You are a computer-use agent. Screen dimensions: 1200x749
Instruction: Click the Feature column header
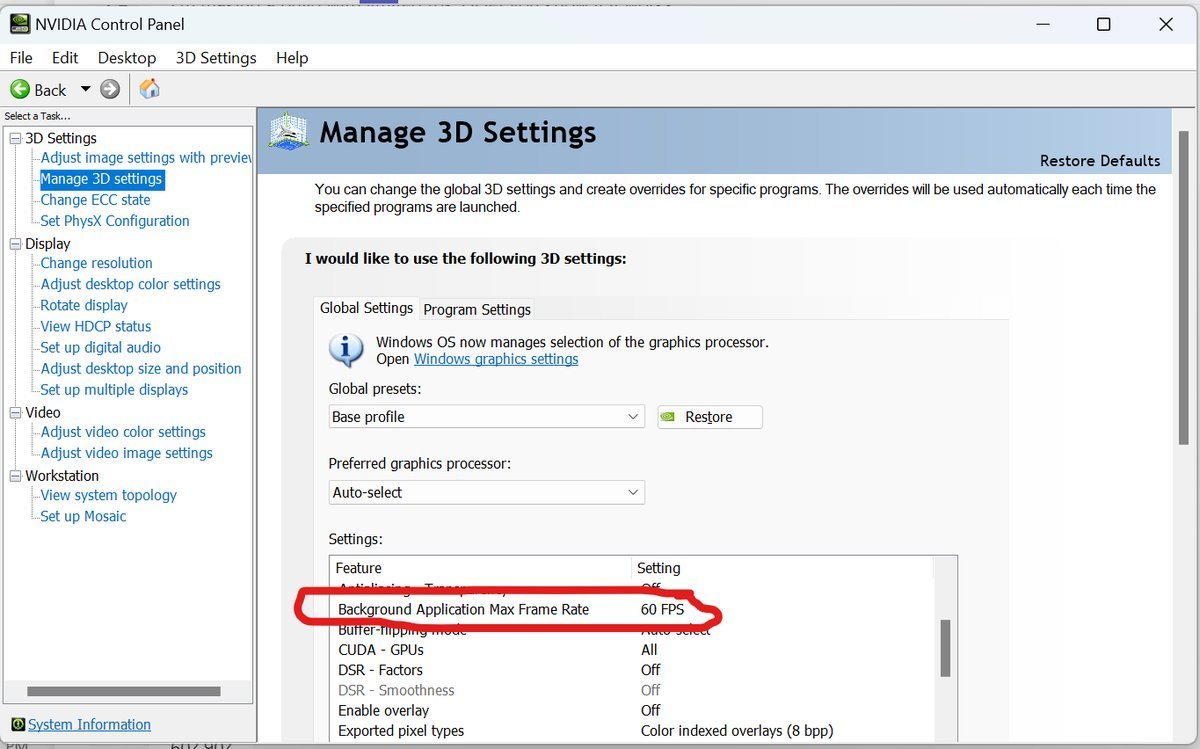481,568
